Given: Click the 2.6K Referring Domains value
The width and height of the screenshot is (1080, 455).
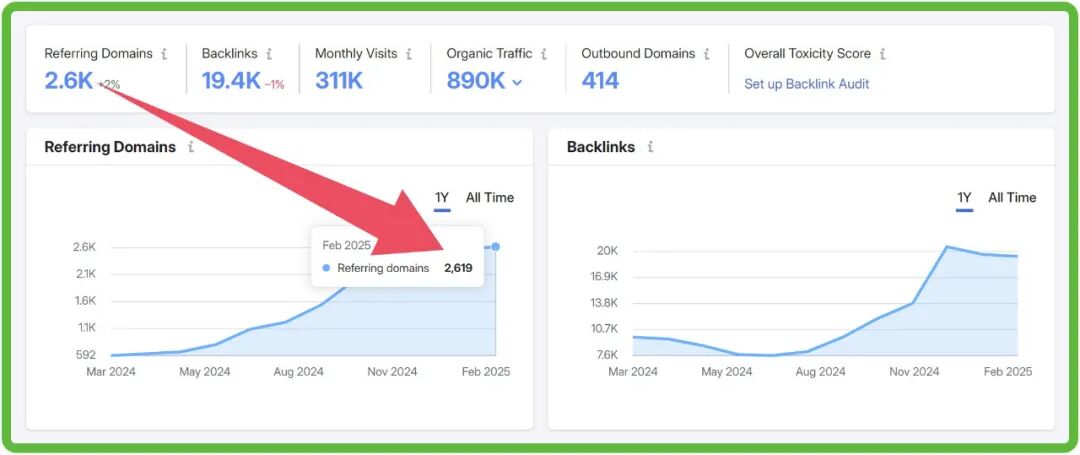Looking at the screenshot, I should [68, 81].
